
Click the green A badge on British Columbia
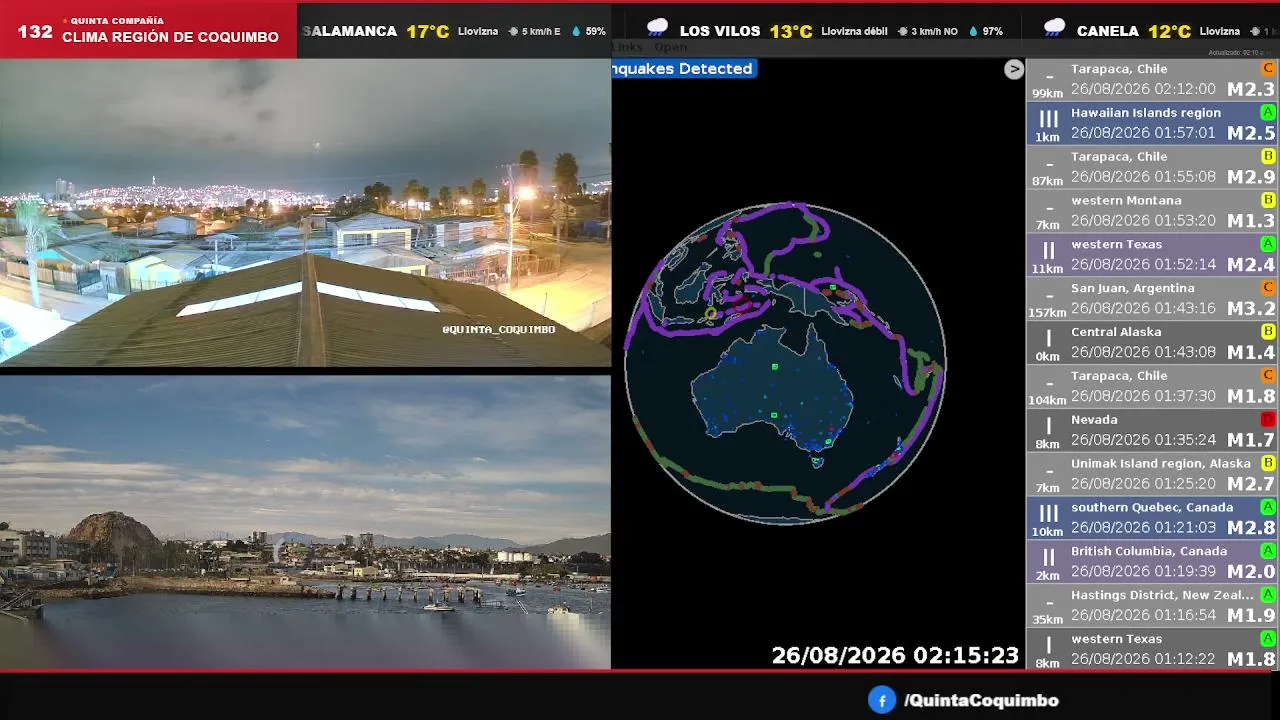(1268, 551)
